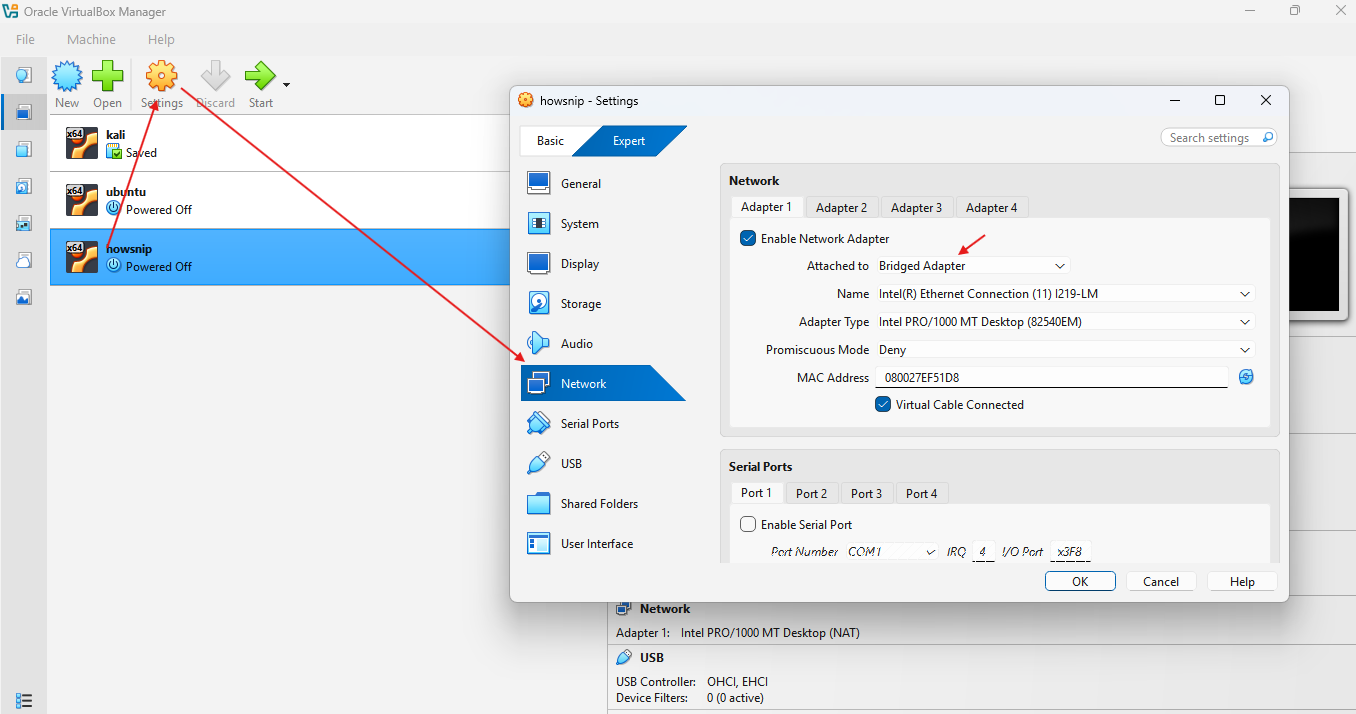Image resolution: width=1356 pixels, height=714 pixels.
Task: Select the kali virtual machine
Action: pyautogui.click(x=279, y=143)
